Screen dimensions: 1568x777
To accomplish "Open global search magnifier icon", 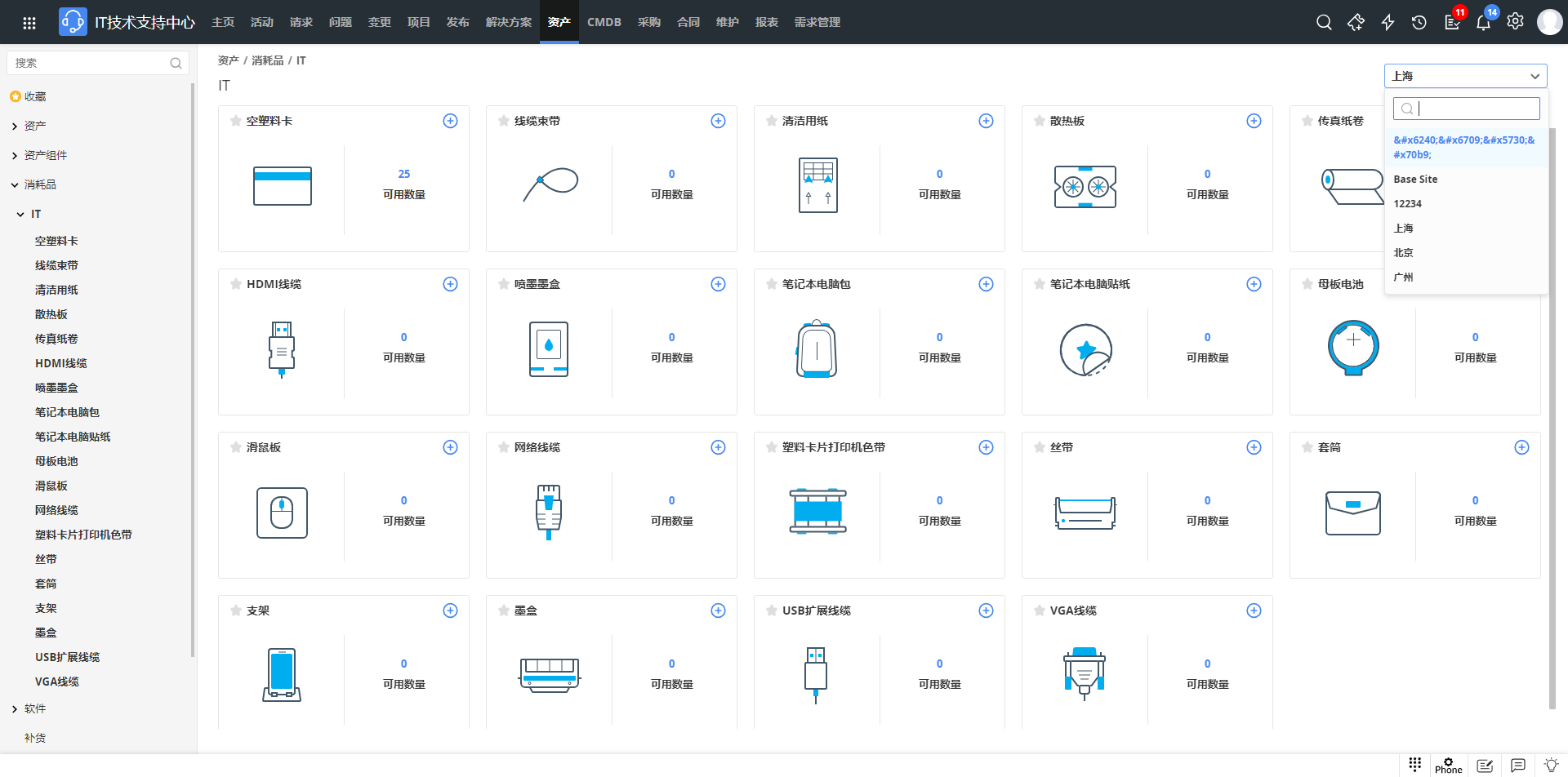I will click(x=1324, y=22).
